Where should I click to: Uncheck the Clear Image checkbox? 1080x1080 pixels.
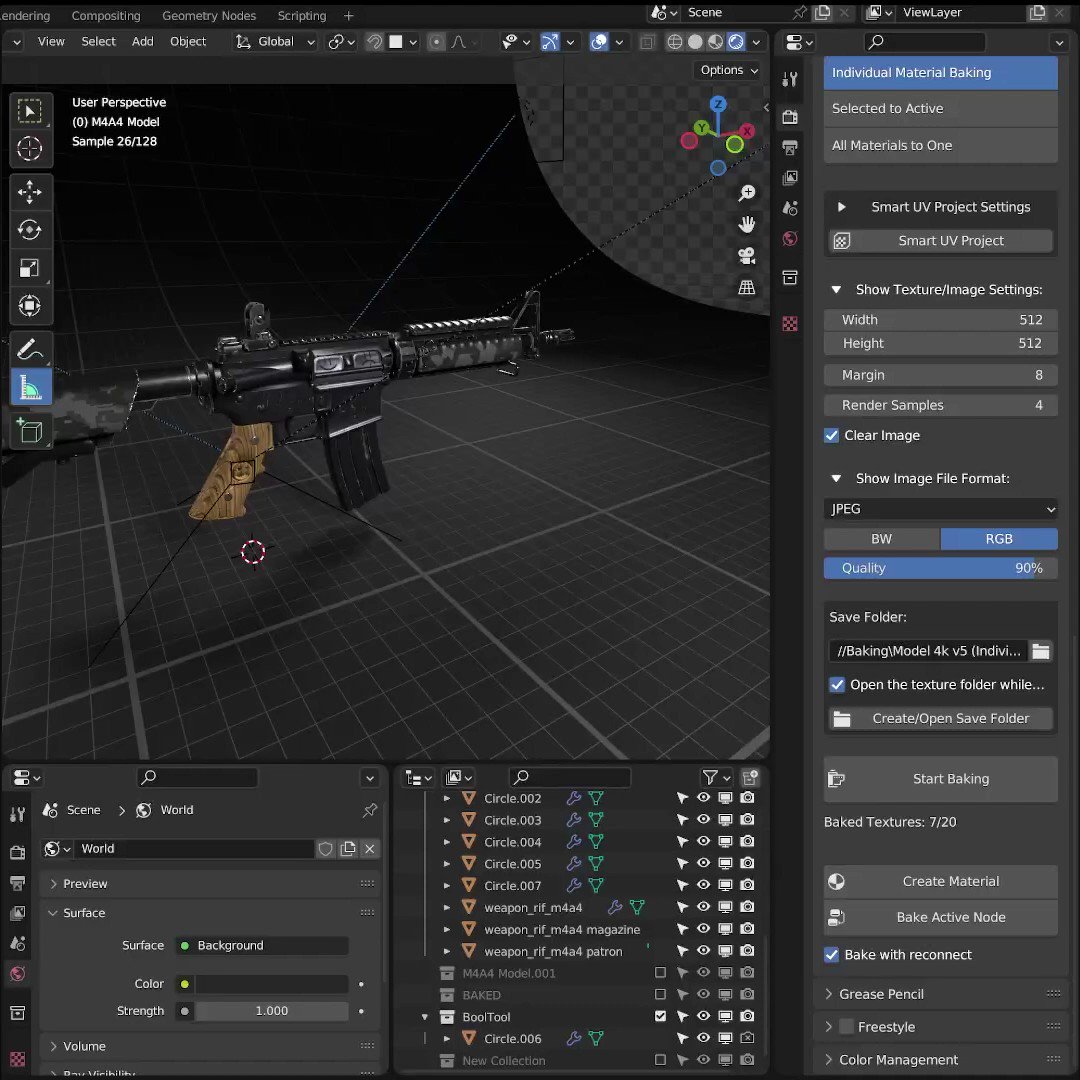pos(832,435)
